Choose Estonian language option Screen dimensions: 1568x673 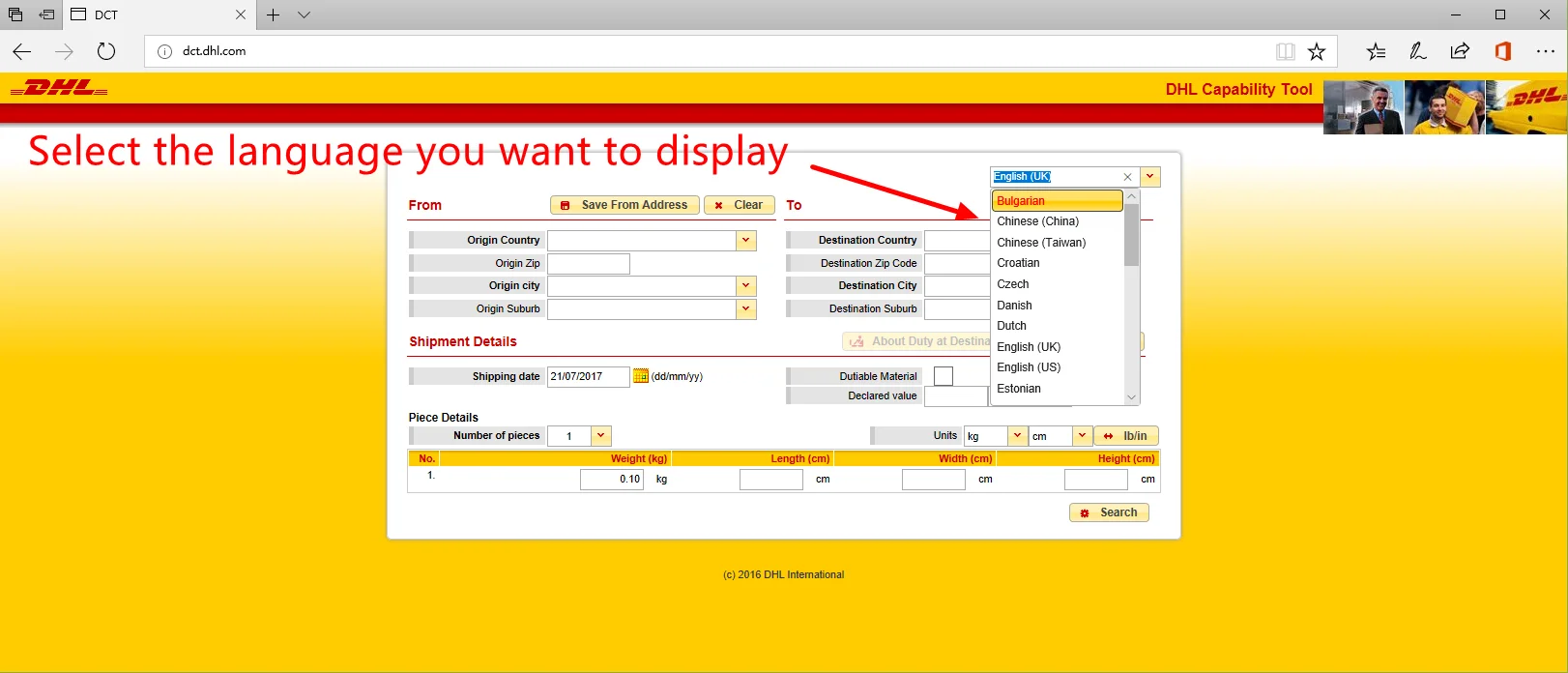[x=1058, y=389]
